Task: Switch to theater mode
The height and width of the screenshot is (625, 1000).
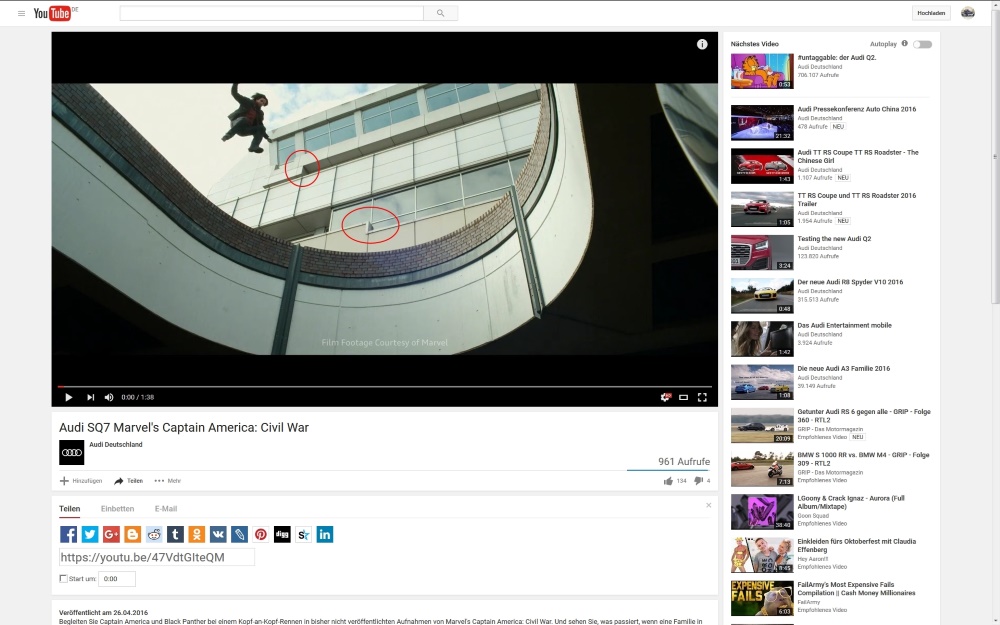Action: tap(684, 397)
